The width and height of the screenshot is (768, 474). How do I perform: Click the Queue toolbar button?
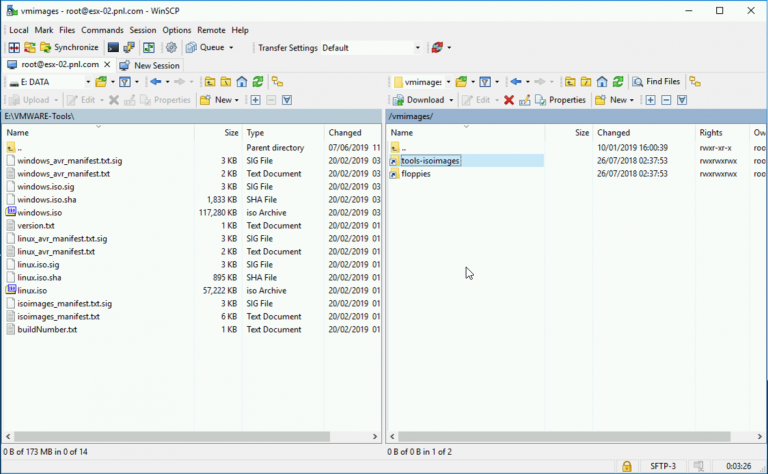206,47
